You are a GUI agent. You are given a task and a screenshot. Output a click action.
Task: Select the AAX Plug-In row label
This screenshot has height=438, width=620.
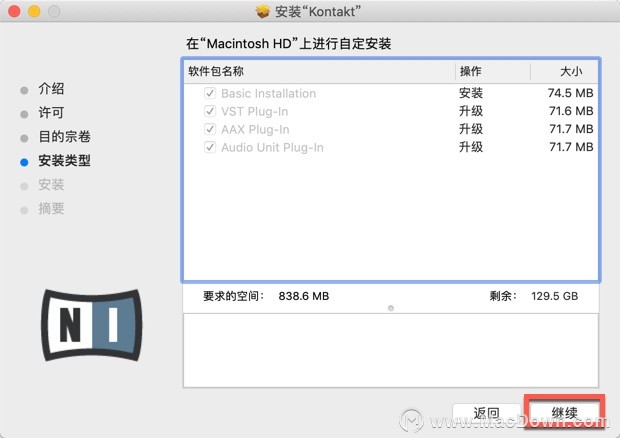point(255,130)
